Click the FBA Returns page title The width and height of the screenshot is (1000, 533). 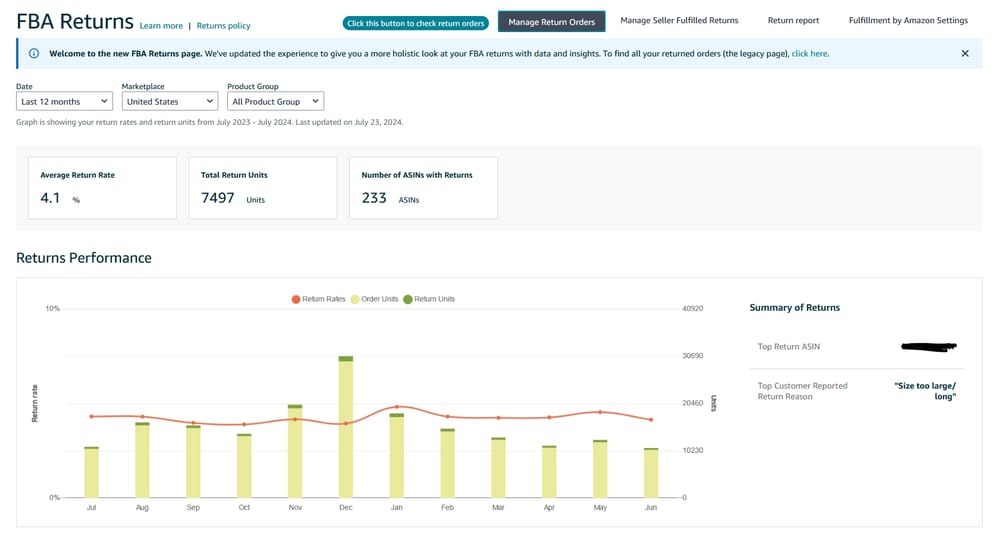tap(75, 21)
